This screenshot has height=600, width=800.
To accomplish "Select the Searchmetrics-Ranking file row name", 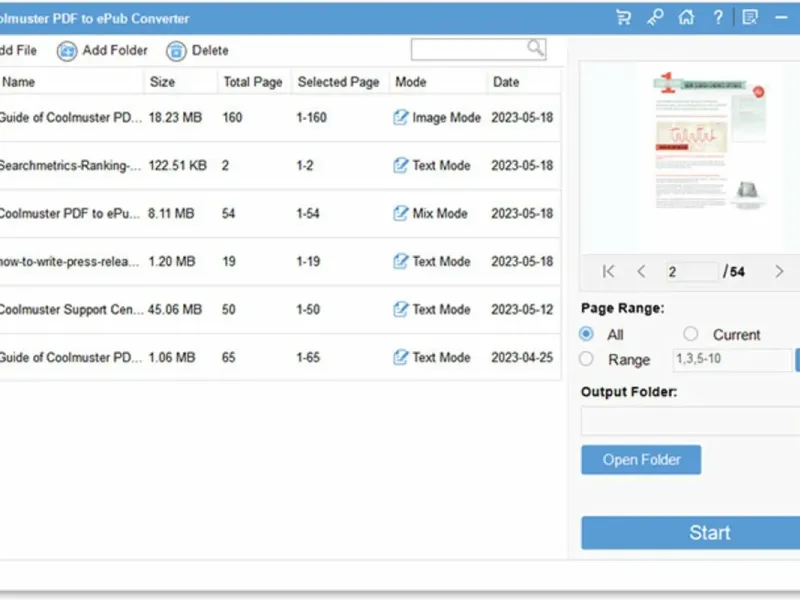I will (70, 165).
